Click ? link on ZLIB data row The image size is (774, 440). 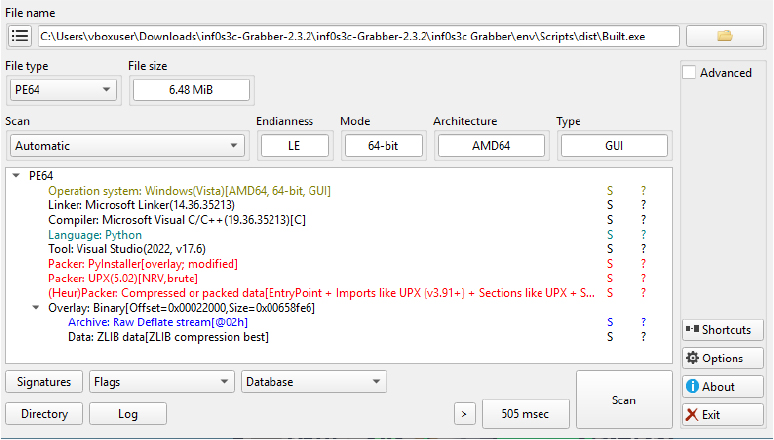pos(643,337)
